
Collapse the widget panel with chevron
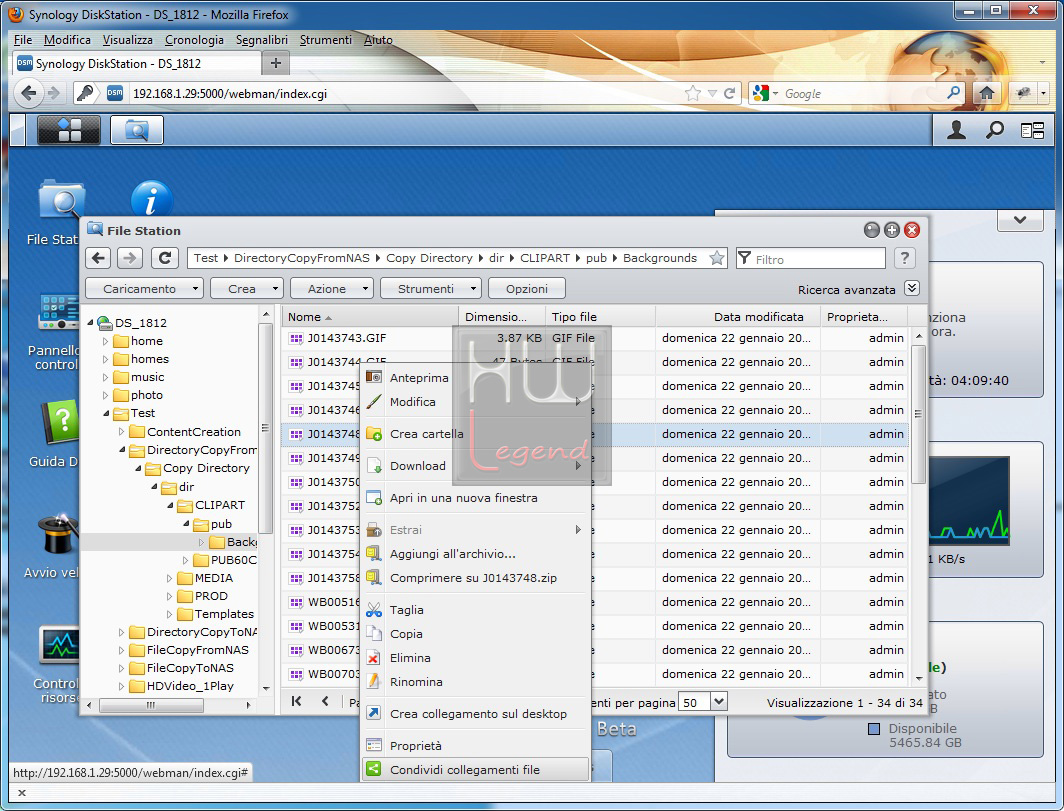[1020, 220]
